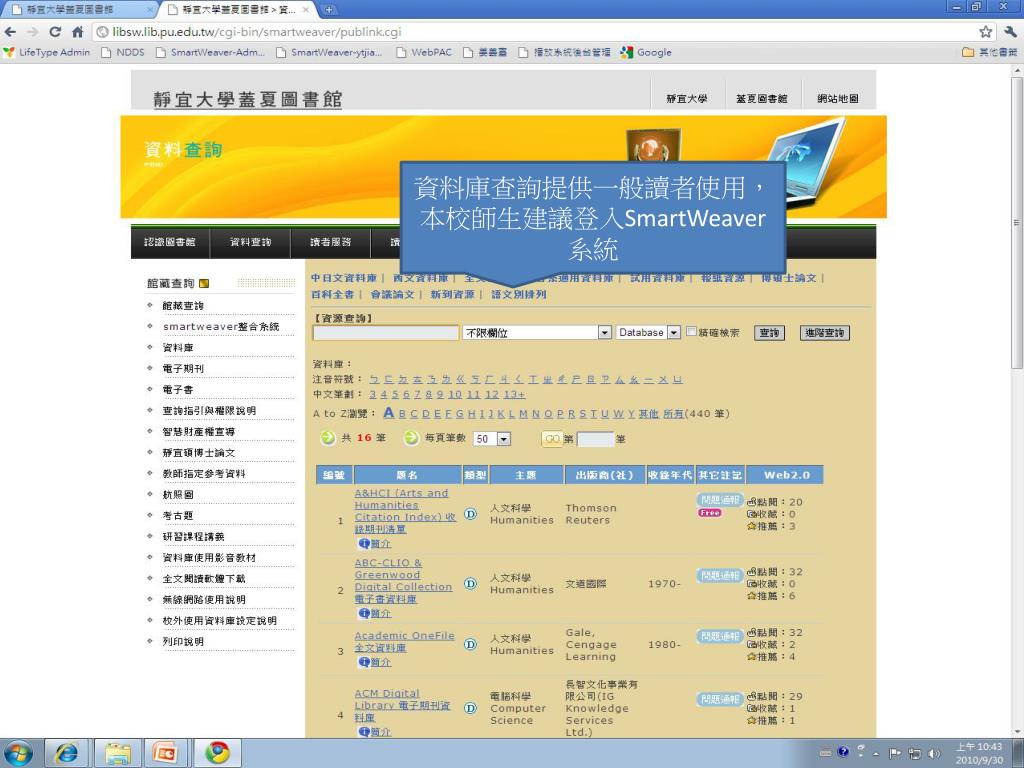Enable the 精確檢索 checkbox

pyautogui.click(x=691, y=332)
